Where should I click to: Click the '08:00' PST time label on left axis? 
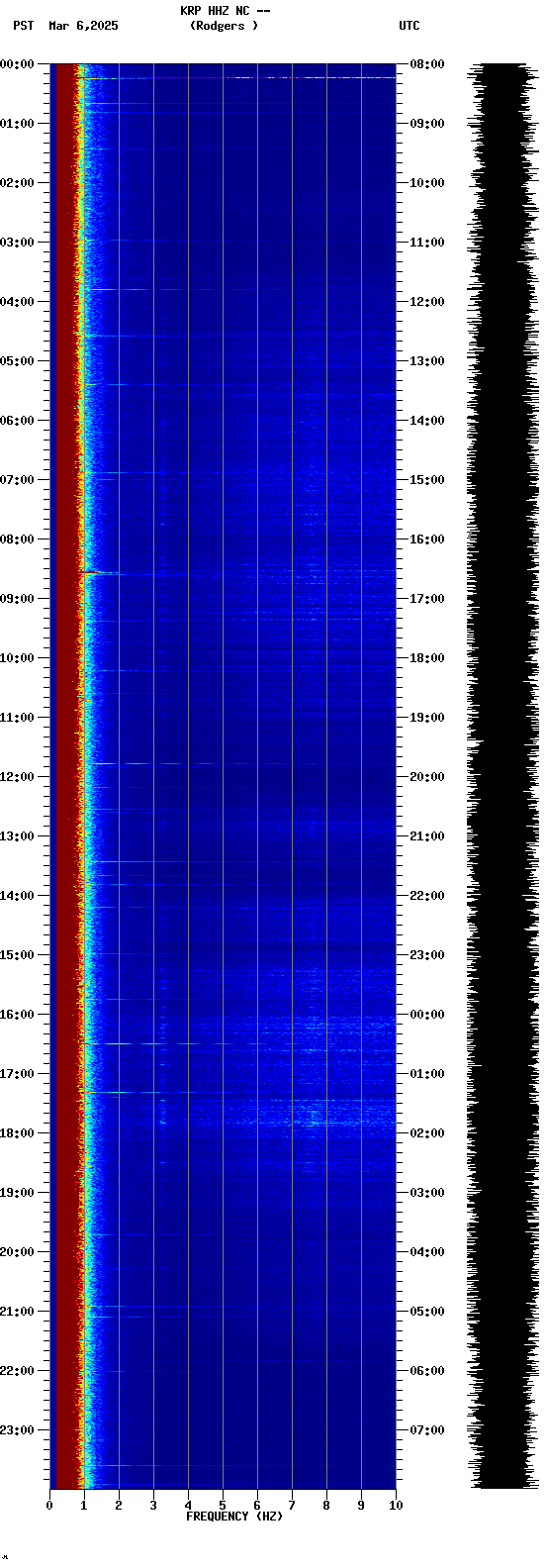pyautogui.click(x=18, y=539)
